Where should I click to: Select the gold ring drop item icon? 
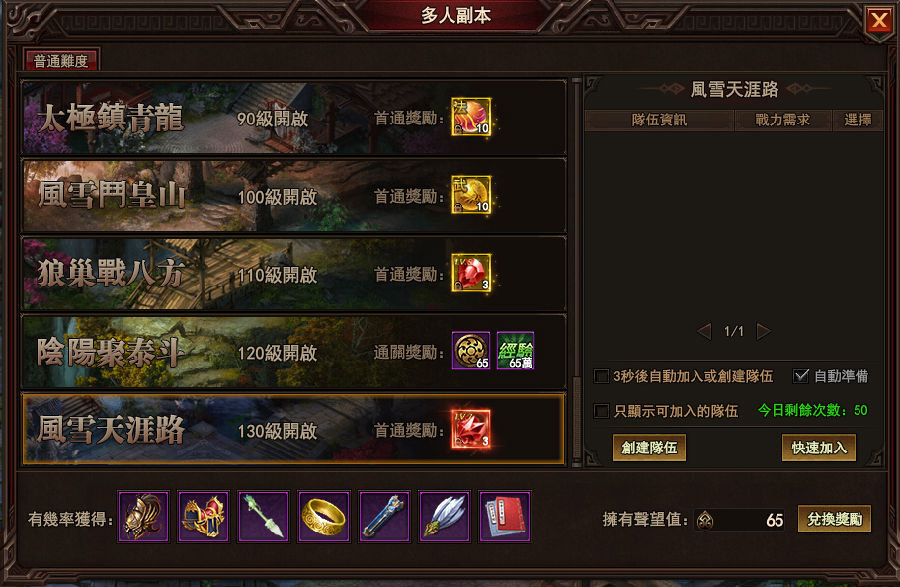(324, 516)
